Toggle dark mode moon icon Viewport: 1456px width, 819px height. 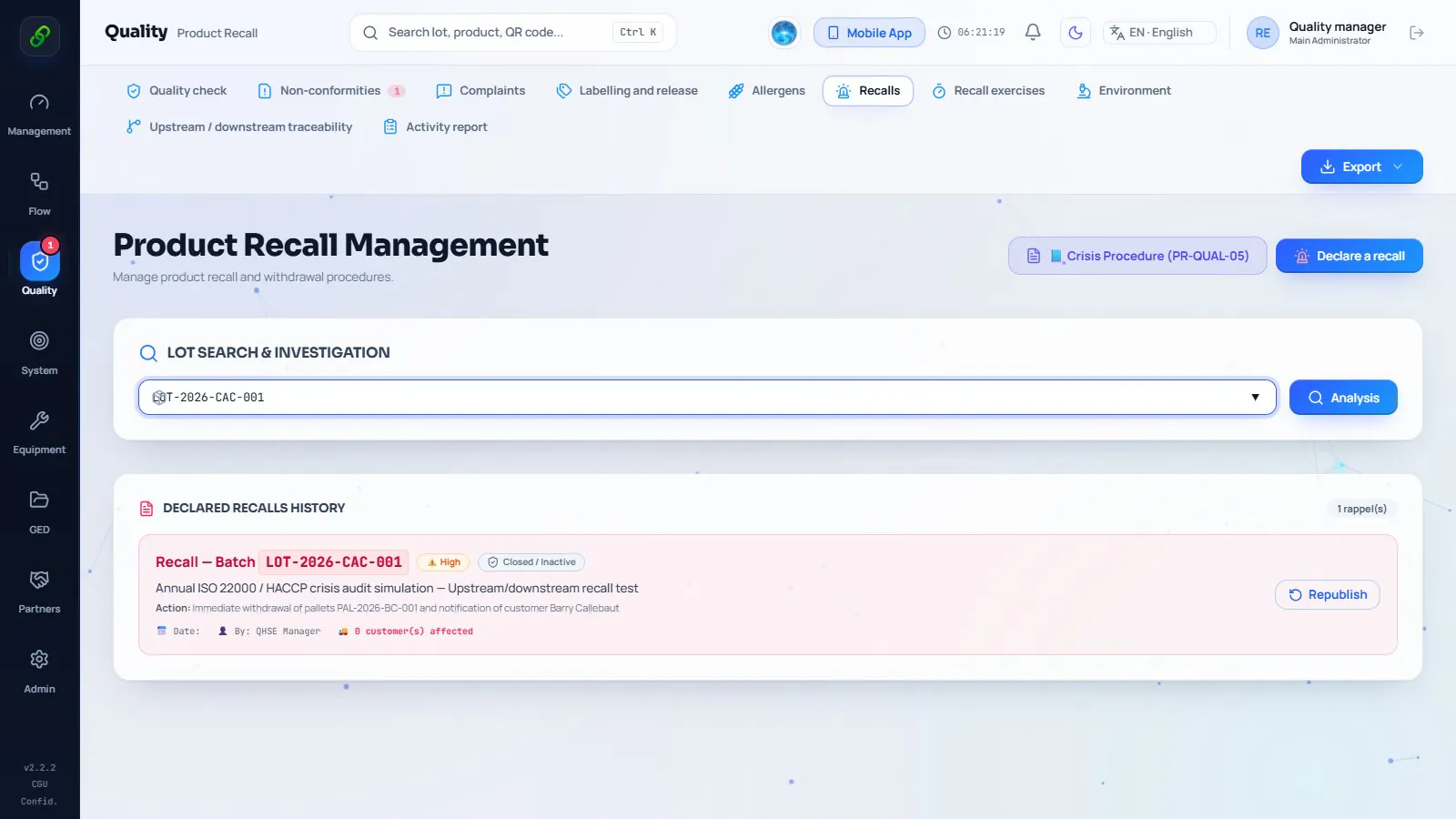click(x=1076, y=33)
